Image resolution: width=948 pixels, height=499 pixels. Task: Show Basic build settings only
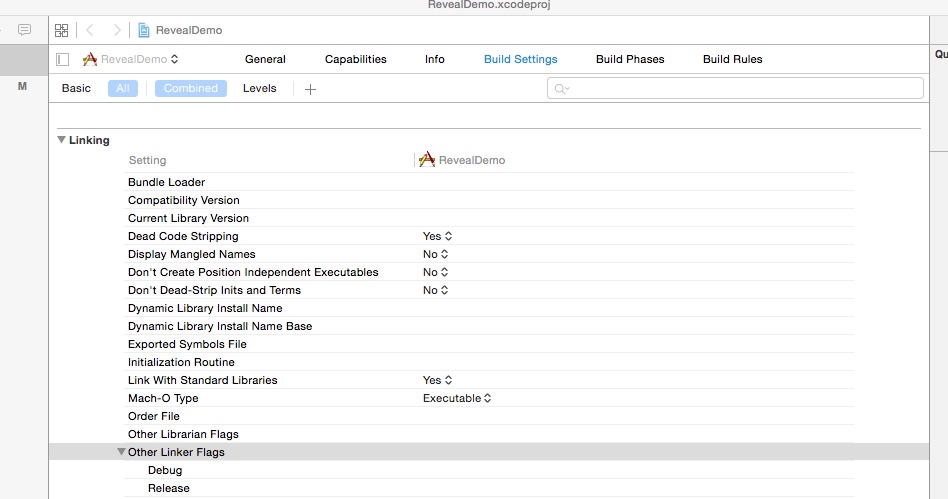pos(76,88)
